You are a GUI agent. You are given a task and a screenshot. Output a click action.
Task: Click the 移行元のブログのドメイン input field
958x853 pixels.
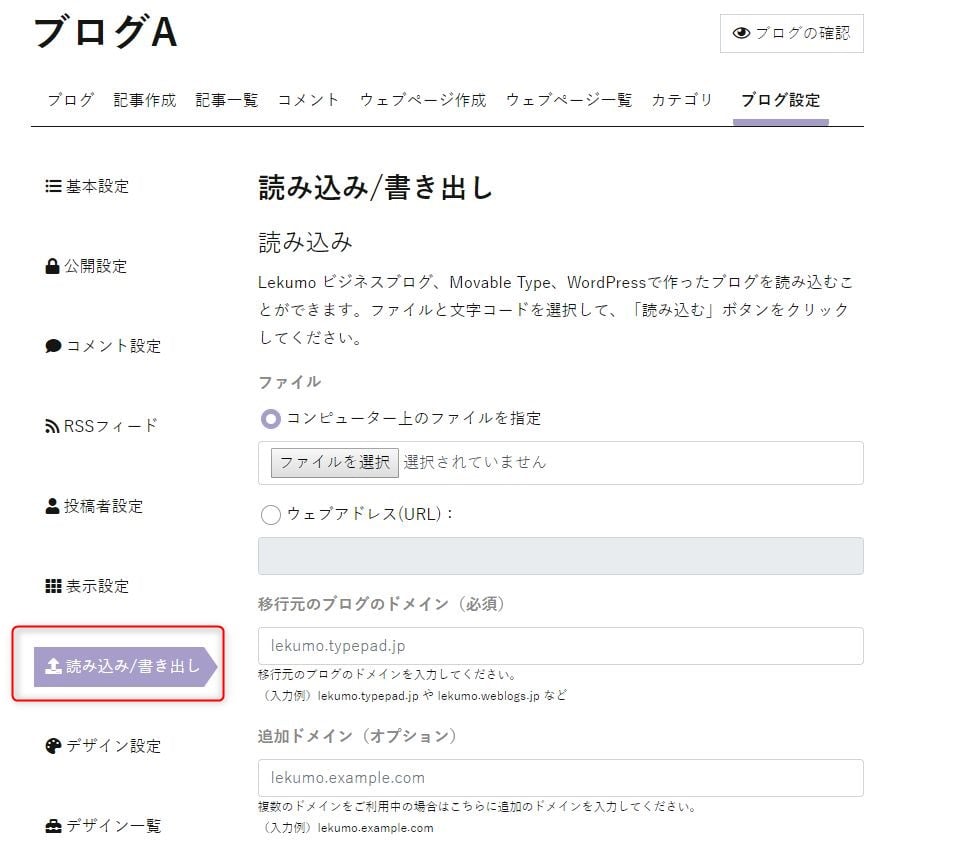pyautogui.click(x=560, y=646)
